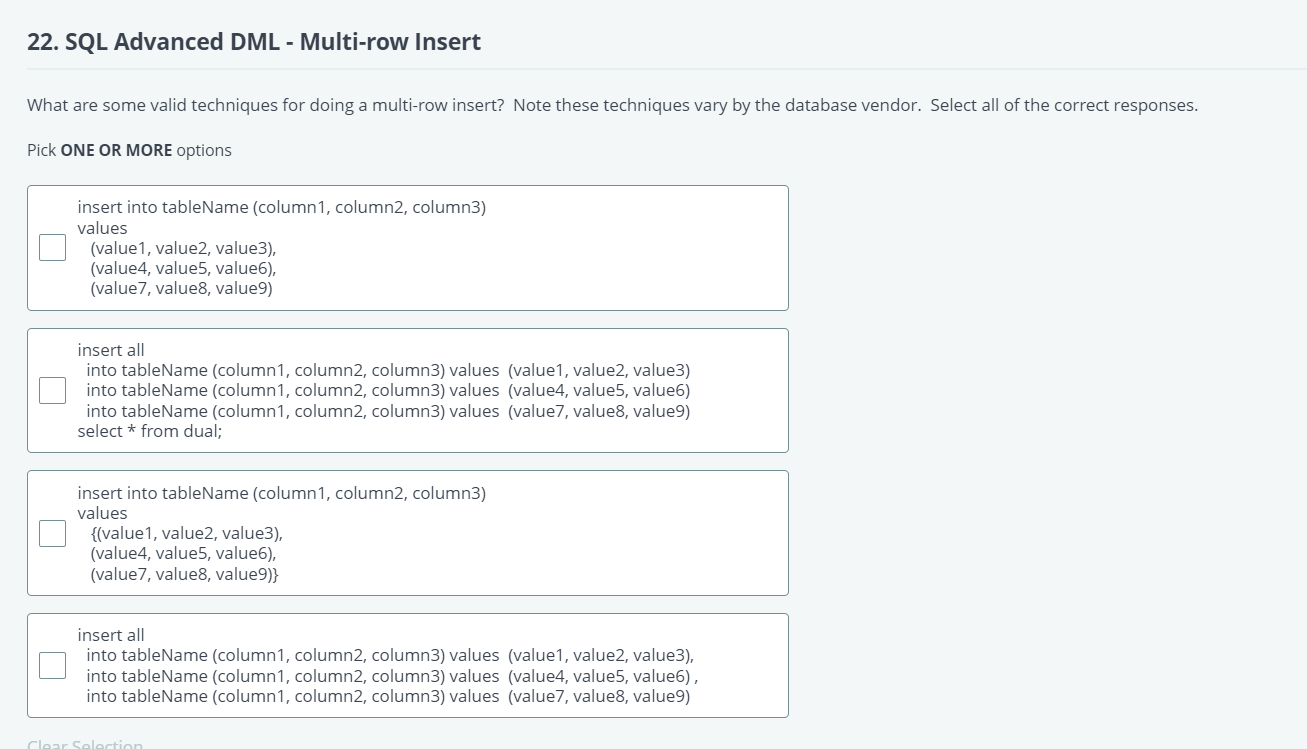
Task: Click 'insert into tableName' line in the third card
Action: 281,493
